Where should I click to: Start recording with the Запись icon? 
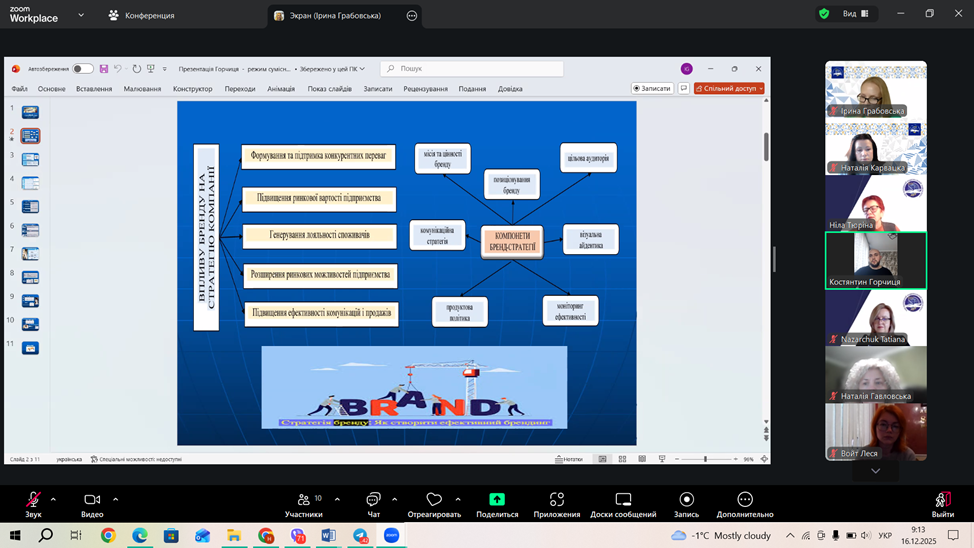pyautogui.click(x=686, y=499)
